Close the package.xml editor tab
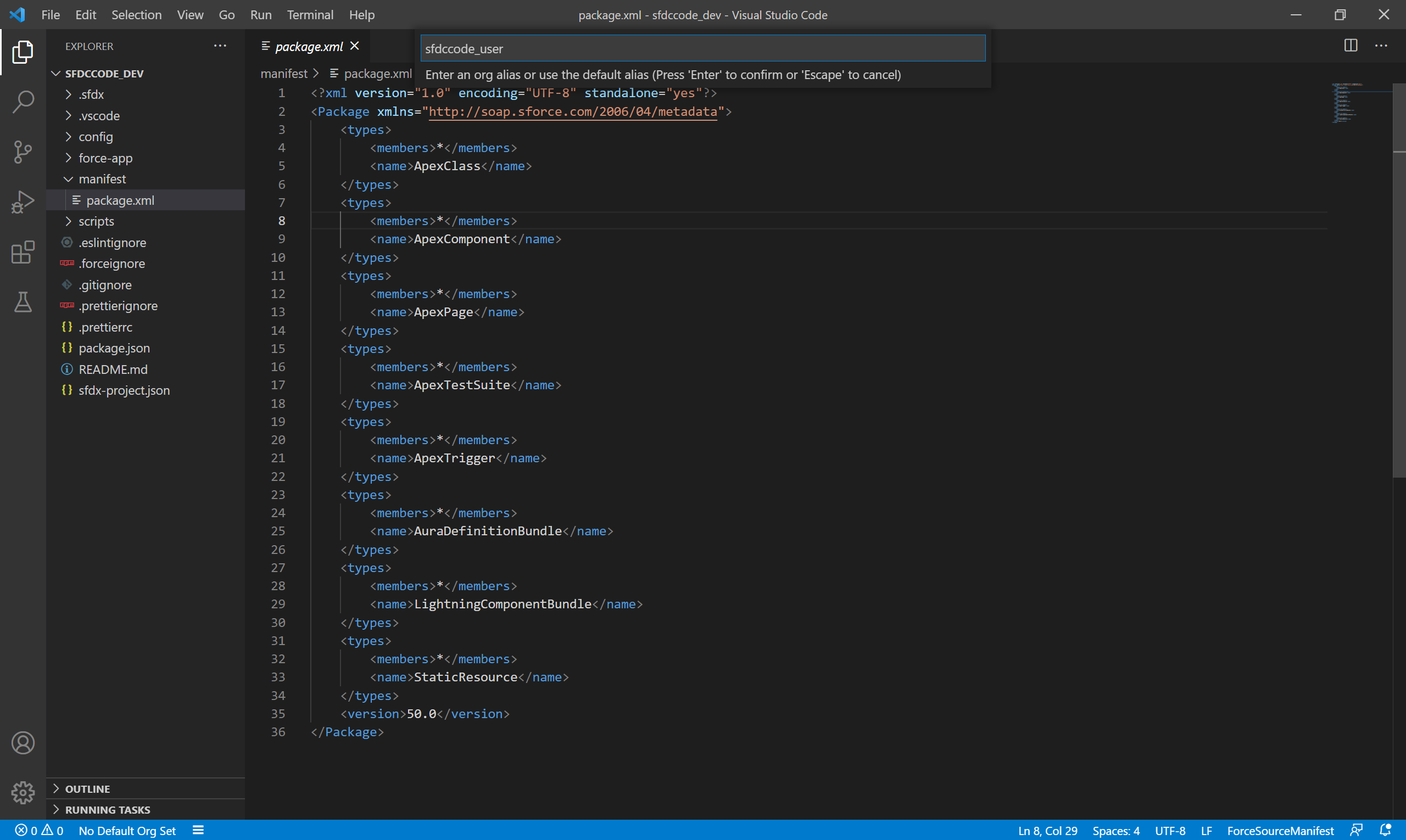The height and width of the screenshot is (840, 1406). pos(355,46)
